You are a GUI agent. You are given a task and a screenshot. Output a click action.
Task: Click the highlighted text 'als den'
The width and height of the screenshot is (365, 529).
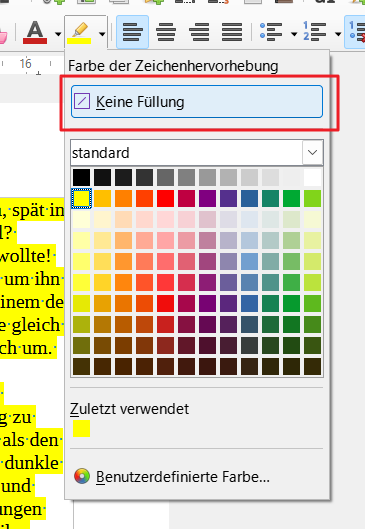(x=30, y=440)
